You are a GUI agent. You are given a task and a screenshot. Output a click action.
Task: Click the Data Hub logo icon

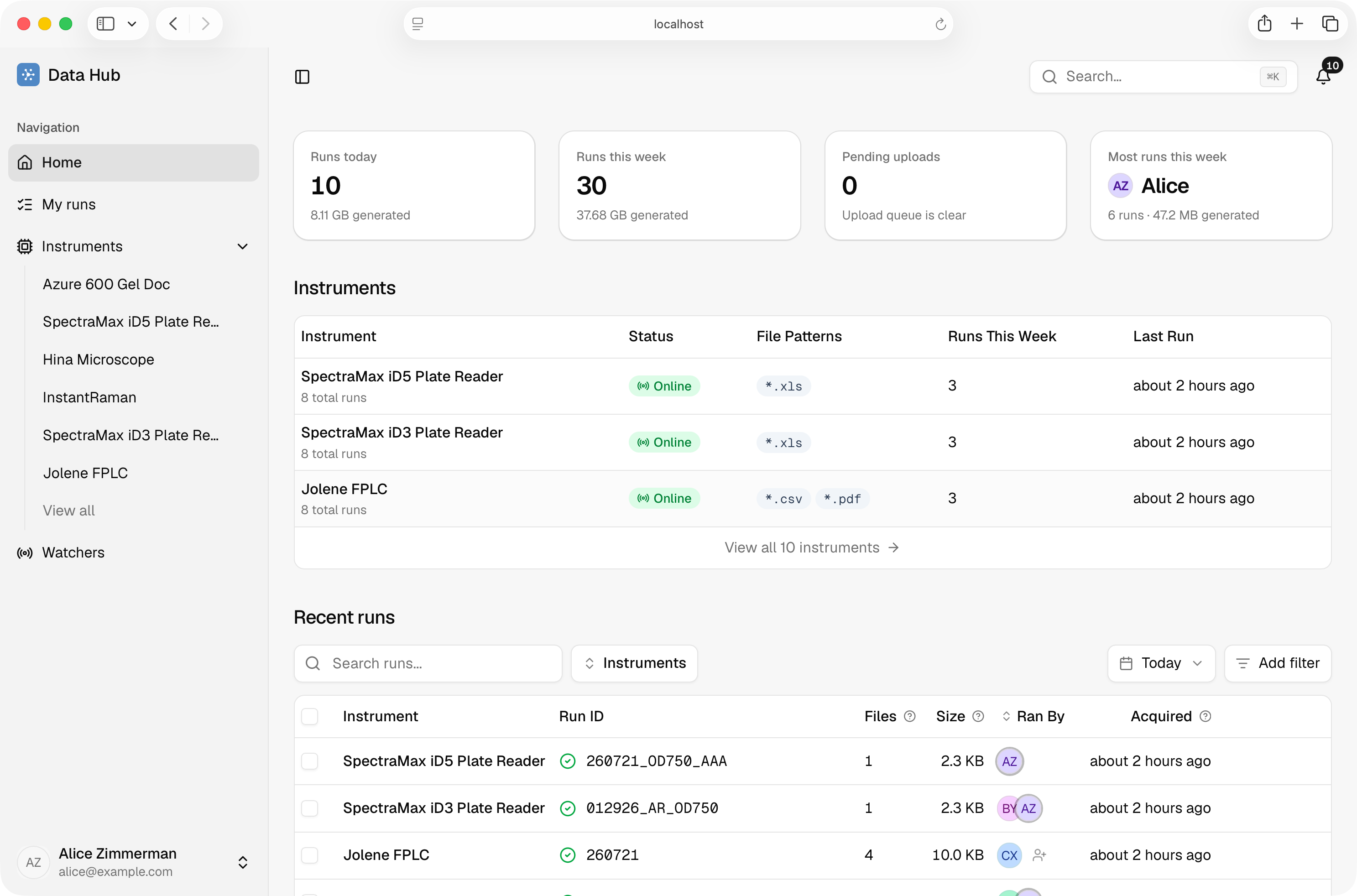point(28,75)
